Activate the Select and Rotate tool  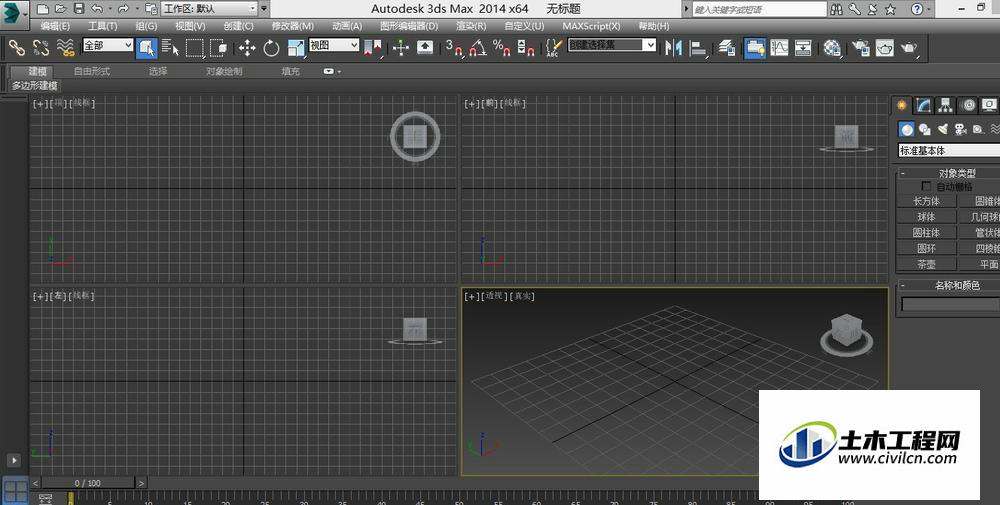(x=272, y=48)
